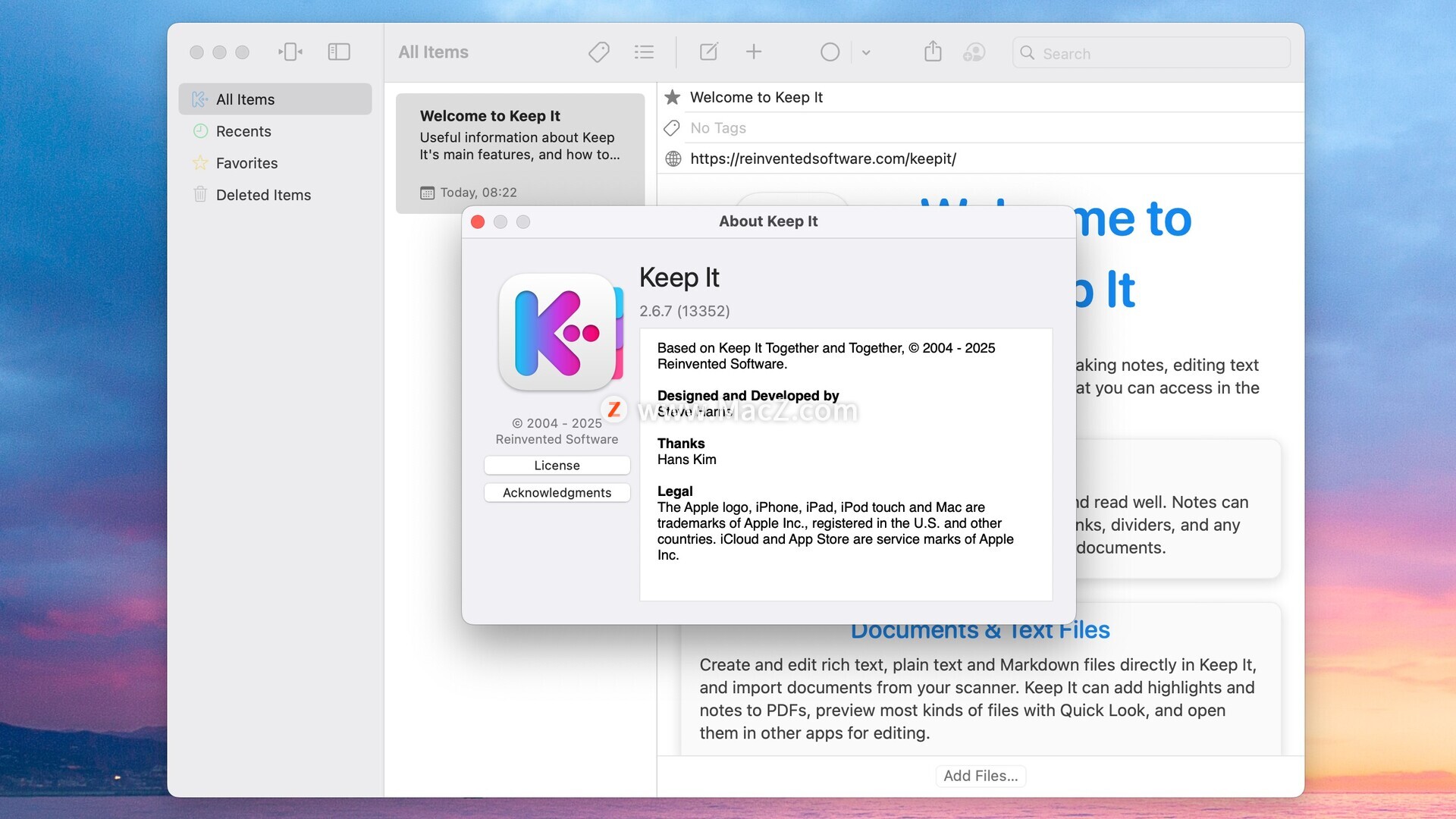Expand the label dropdown chevron
Image resolution: width=1456 pixels, height=819 pixels.
[866, 52]
